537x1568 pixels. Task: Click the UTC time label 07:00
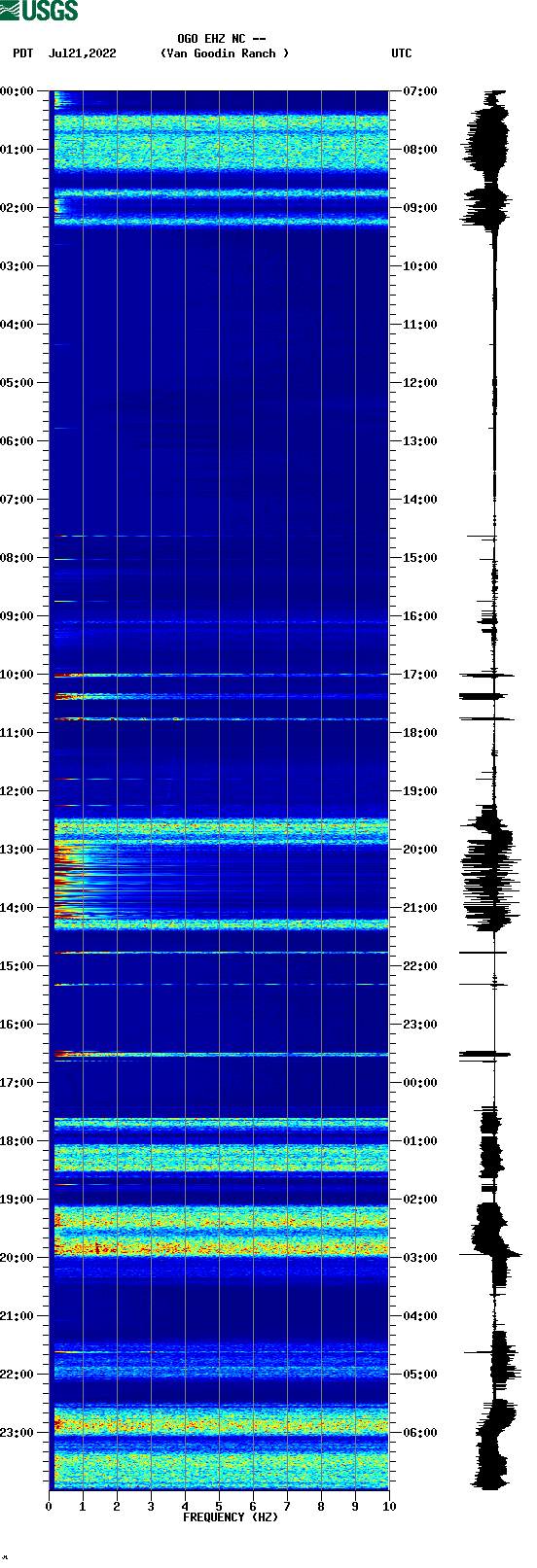tap(420, 91)
